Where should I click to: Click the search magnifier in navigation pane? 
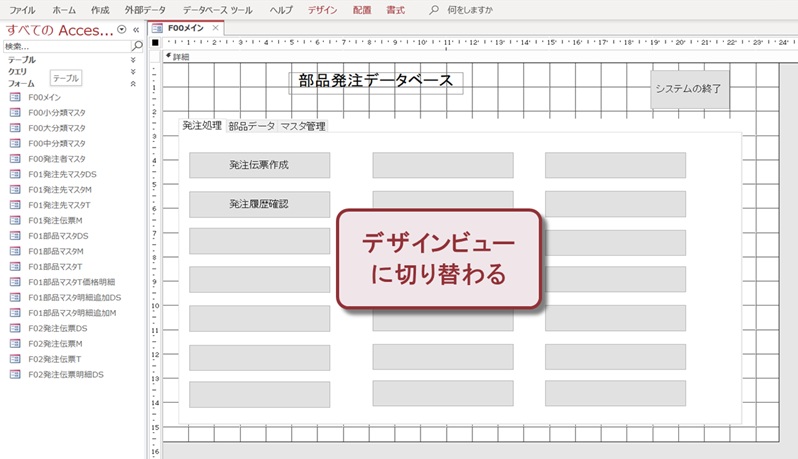(x=138, y=46)
